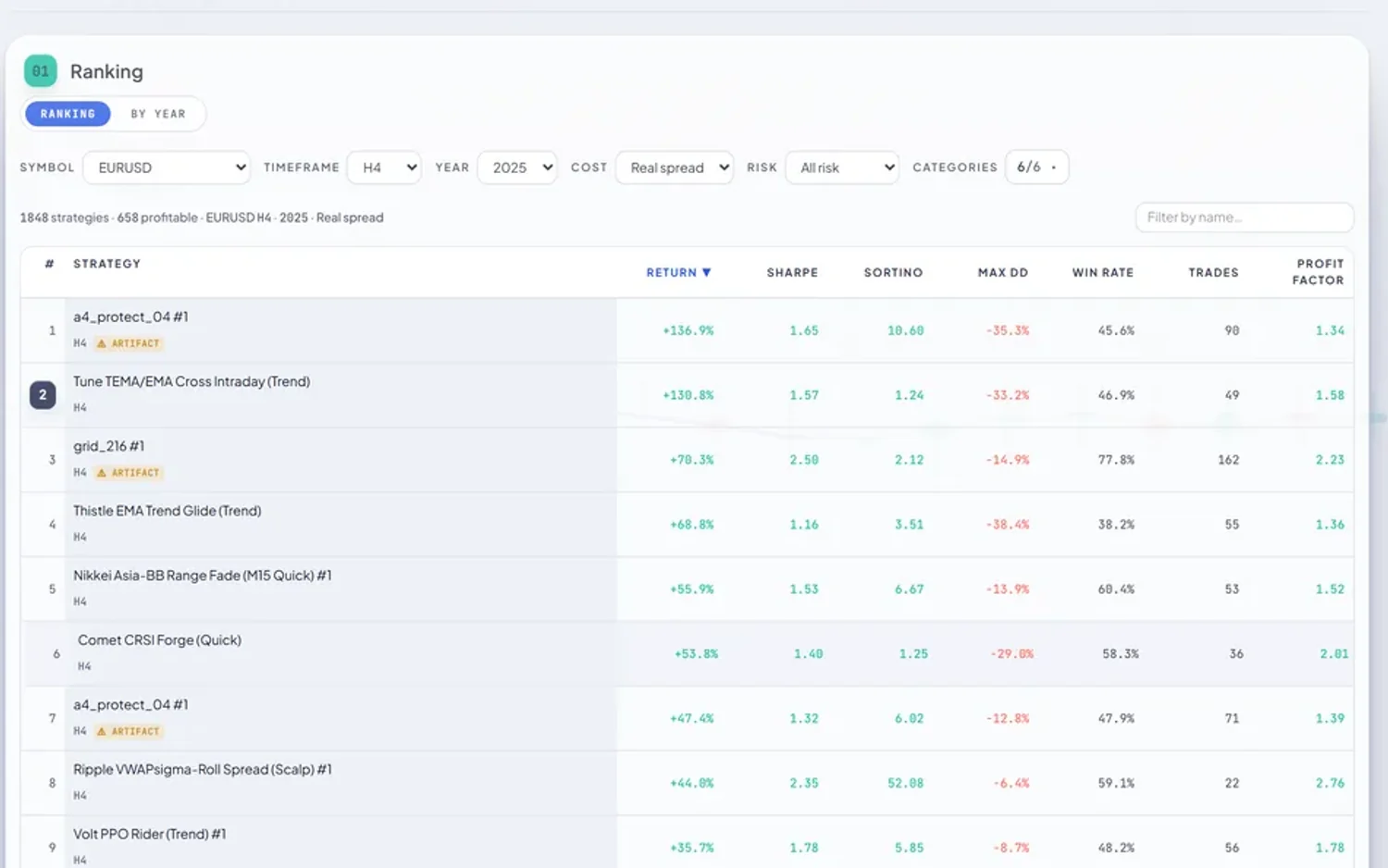
Task: Click the +53.8% return value
Action: coord(696,654)
